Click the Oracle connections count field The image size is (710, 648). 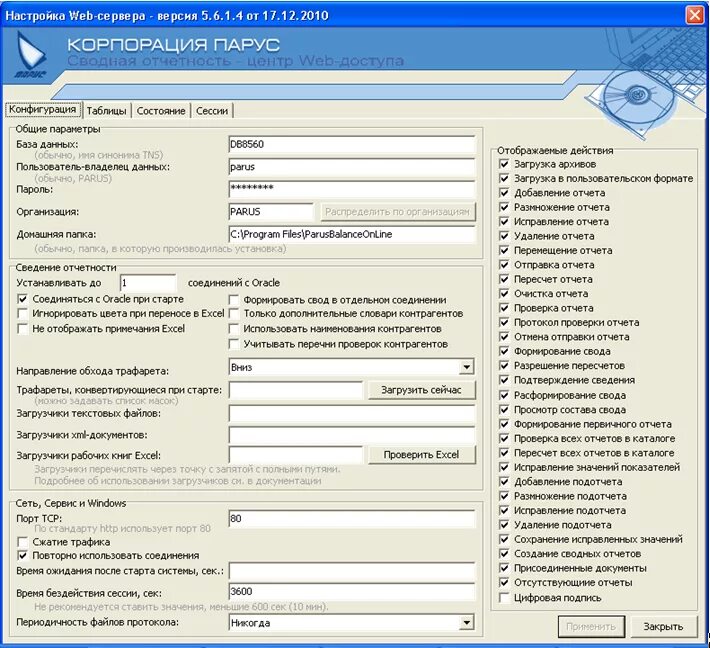coord(148,283)
